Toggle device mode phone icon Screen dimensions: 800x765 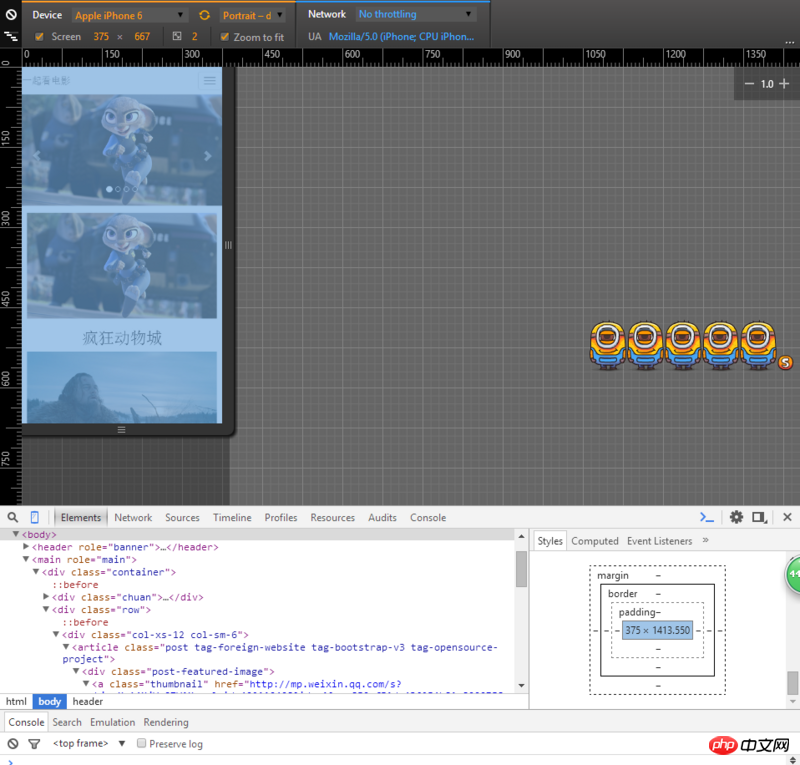[35, 517]
